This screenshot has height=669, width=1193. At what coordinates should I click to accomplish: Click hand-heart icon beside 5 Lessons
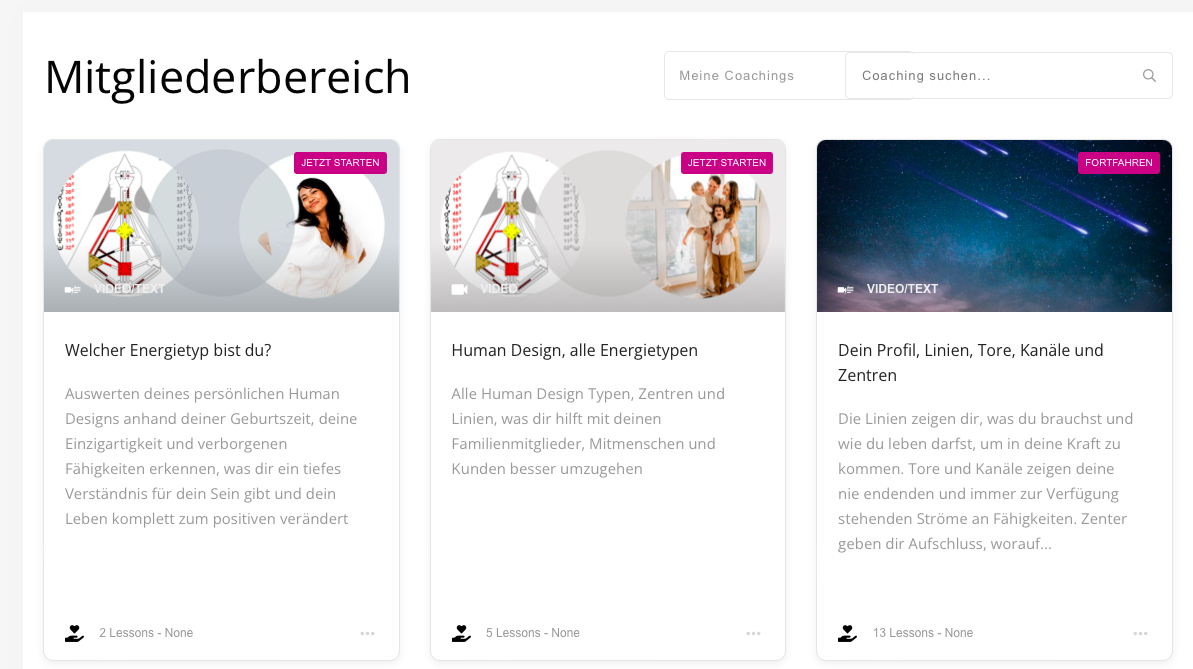tap(461, 633)
